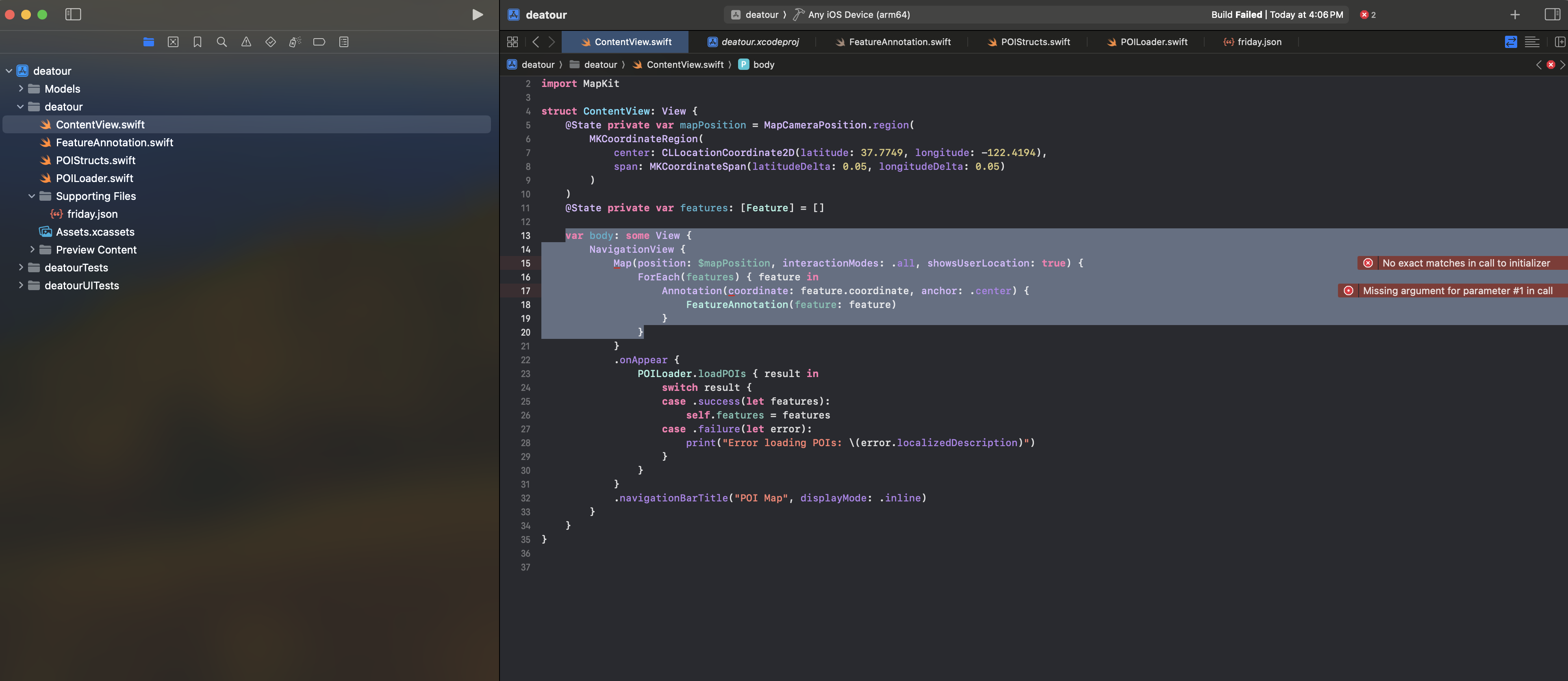The height and width of the screenshot is (681, 1568).
Task: Toggle the editor minimap lines icon
Action: point(1532,42)
